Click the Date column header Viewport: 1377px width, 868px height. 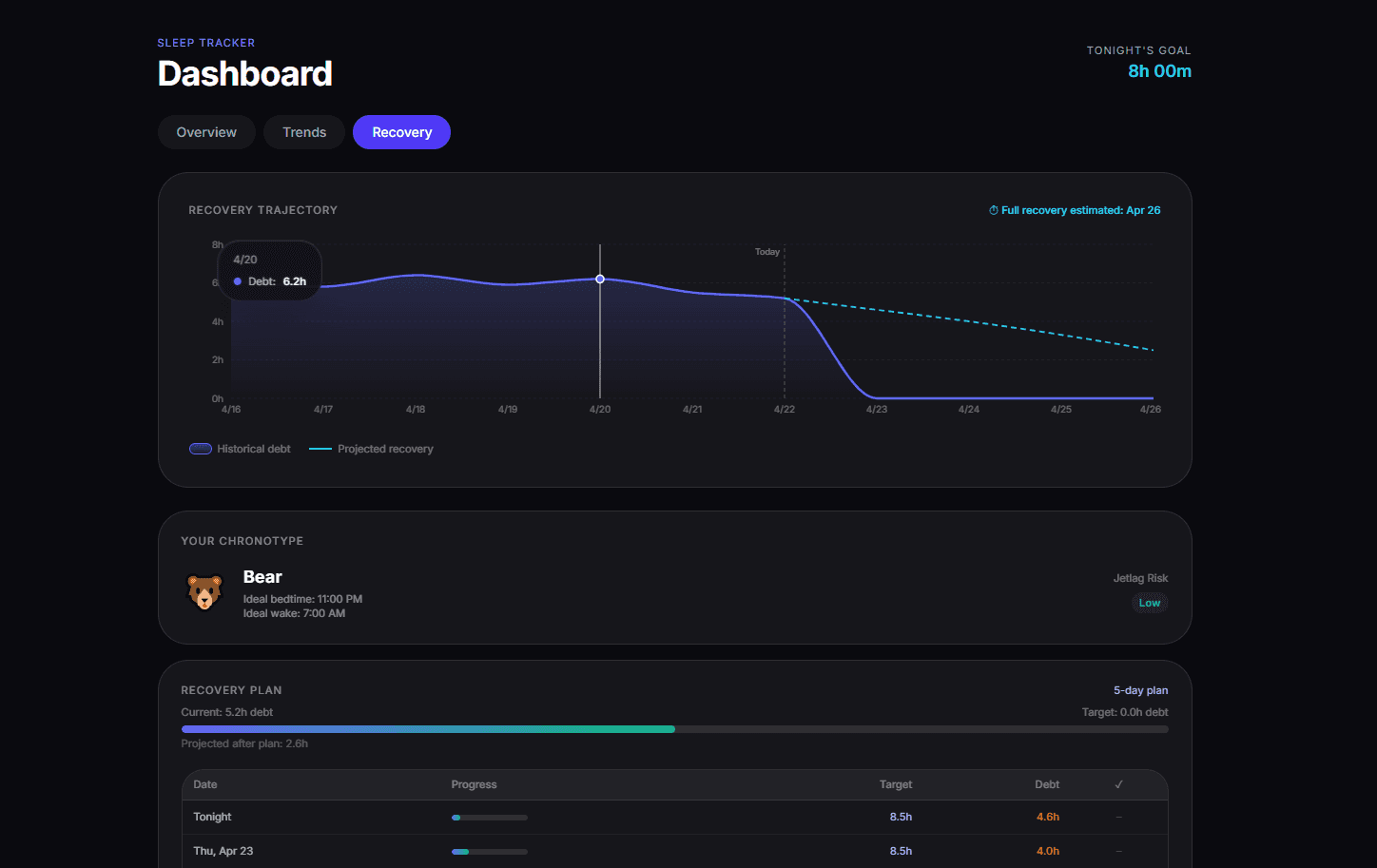coord(205,784)
